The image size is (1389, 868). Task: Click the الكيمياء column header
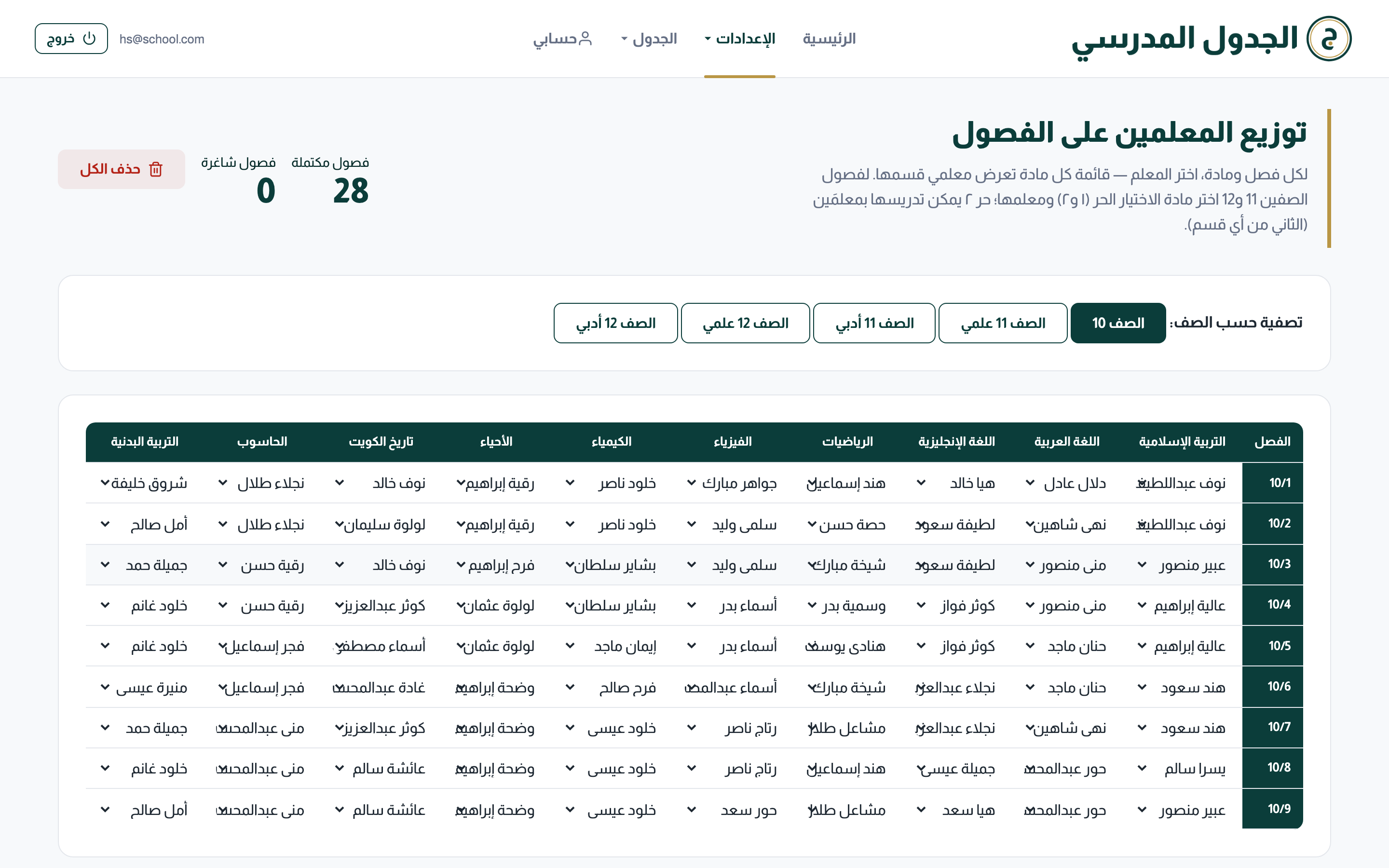pos(611,441)
